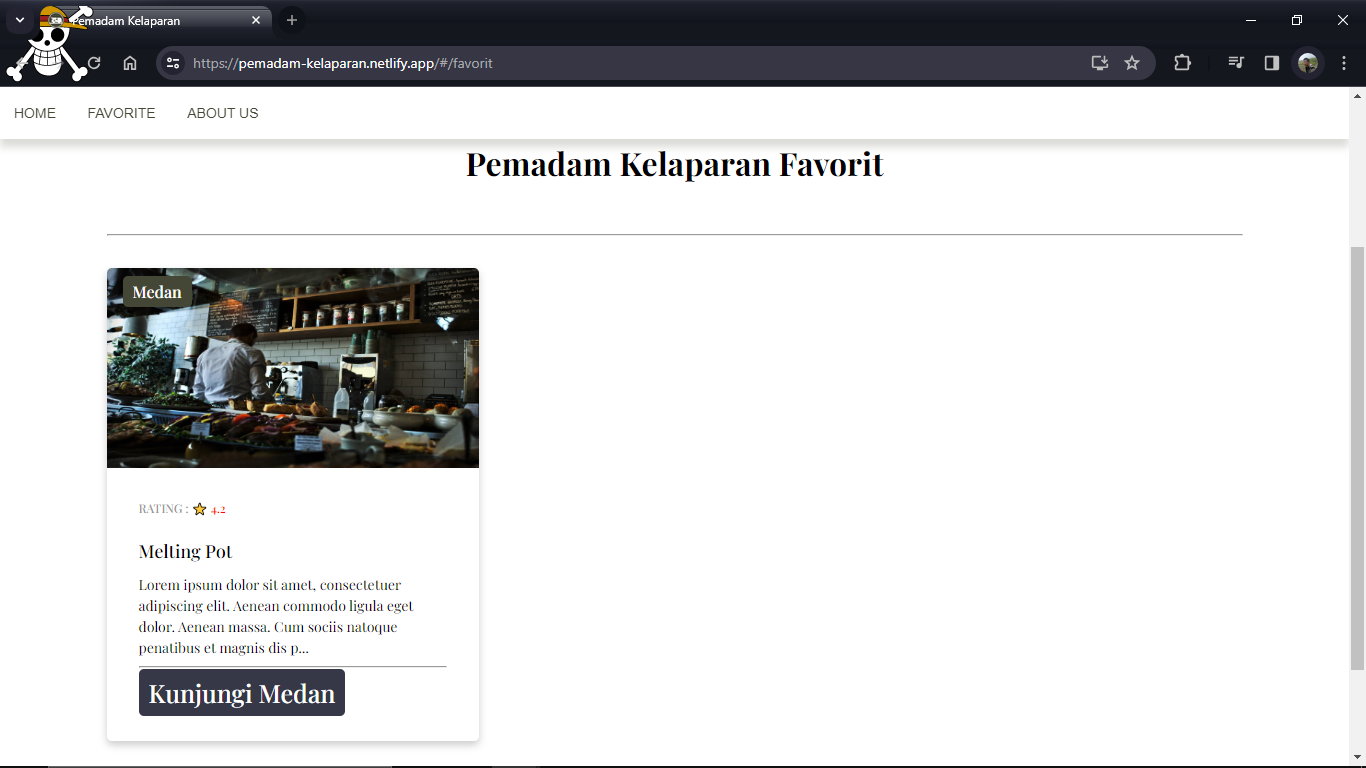Minimize the browser window

[1251, 20]
